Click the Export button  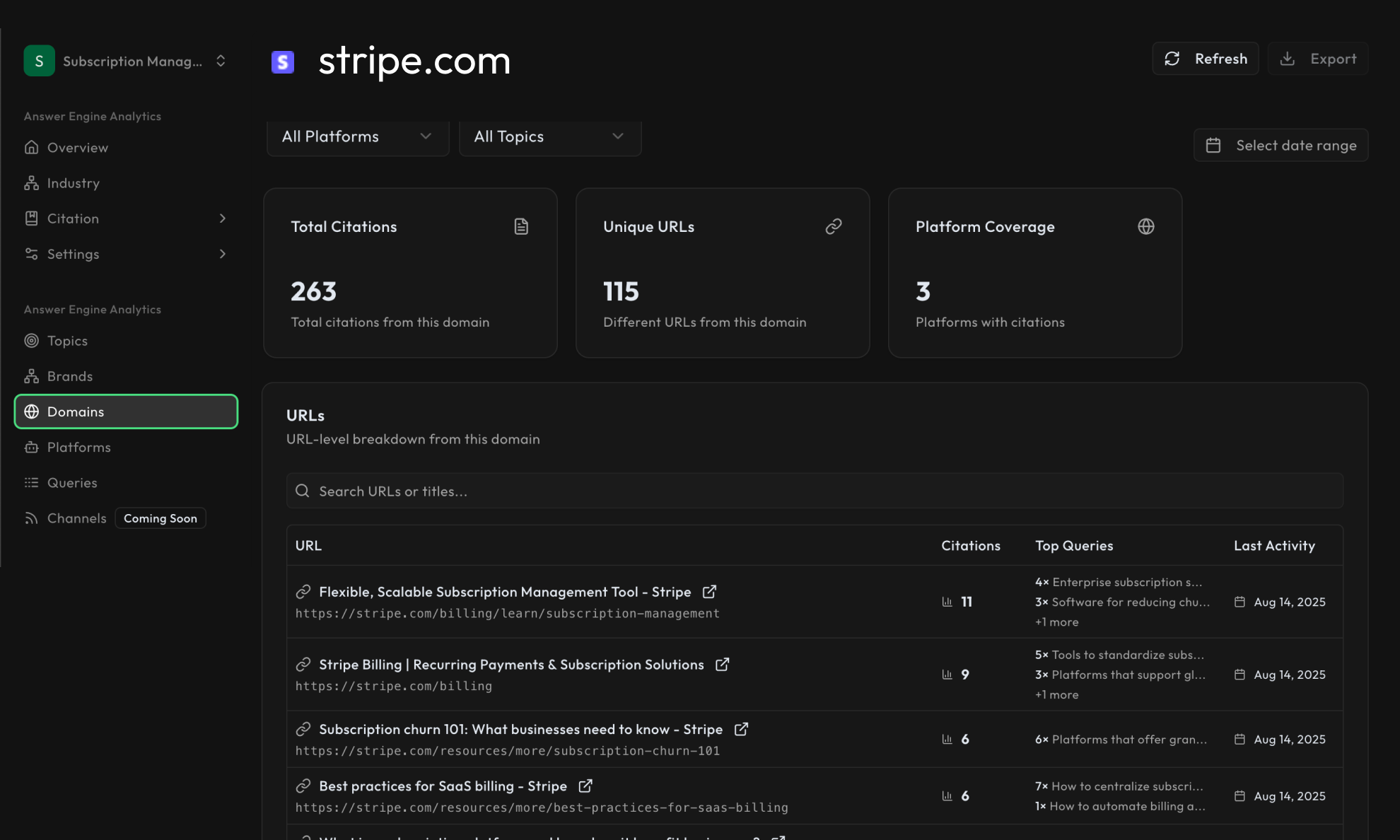coord(1318,59)
